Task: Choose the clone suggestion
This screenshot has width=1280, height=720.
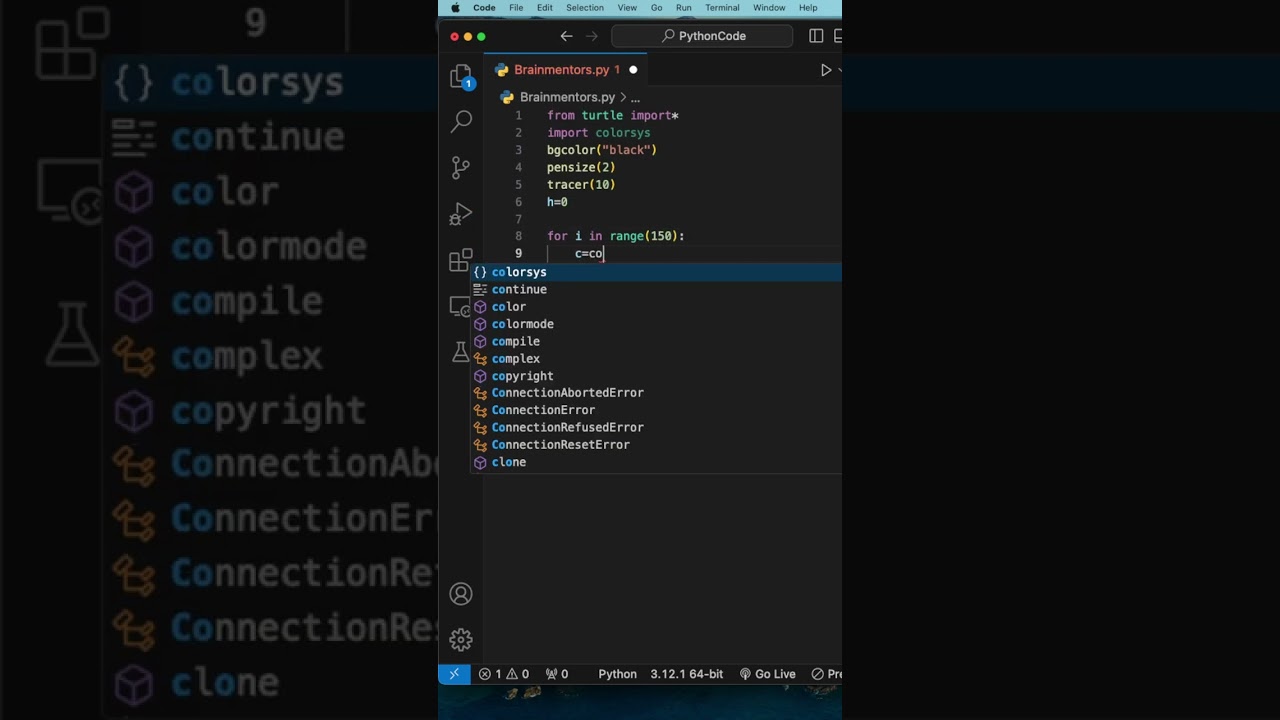Action: pos(656,462)
